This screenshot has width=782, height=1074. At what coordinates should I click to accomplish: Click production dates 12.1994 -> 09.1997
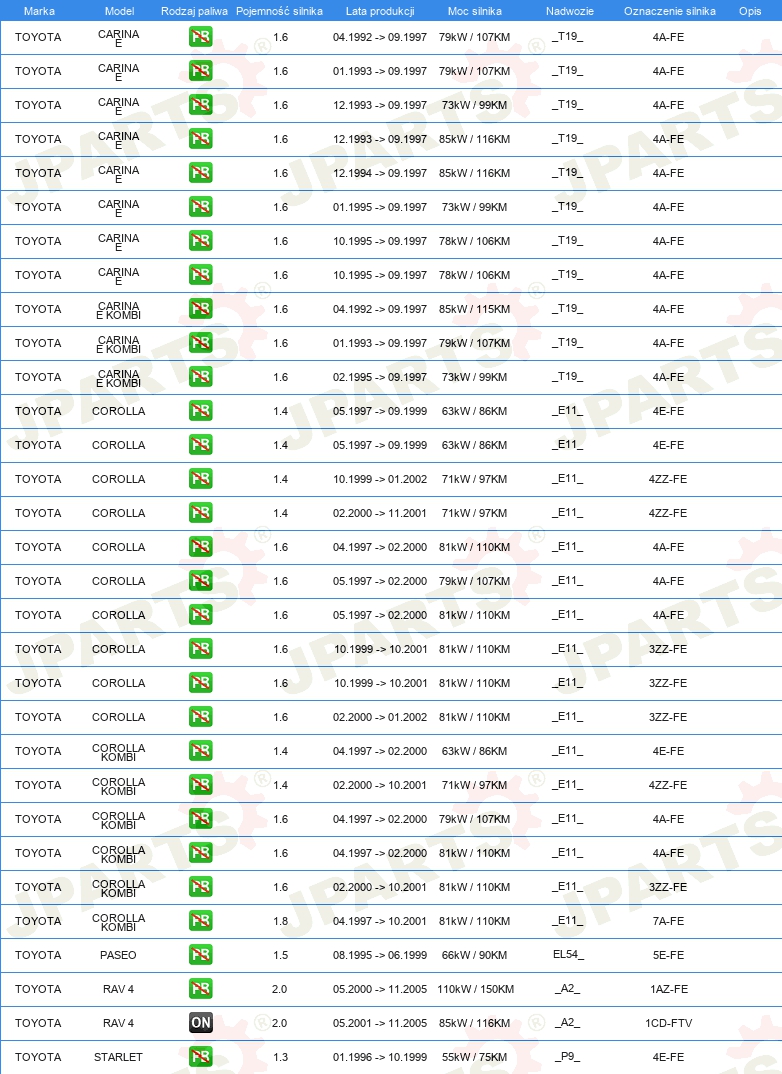[380, 173]
